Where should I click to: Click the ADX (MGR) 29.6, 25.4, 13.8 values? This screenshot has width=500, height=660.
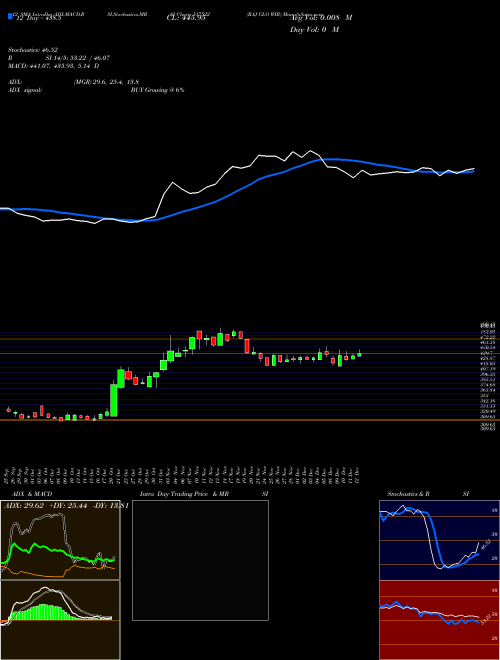(x=106, y=82)
